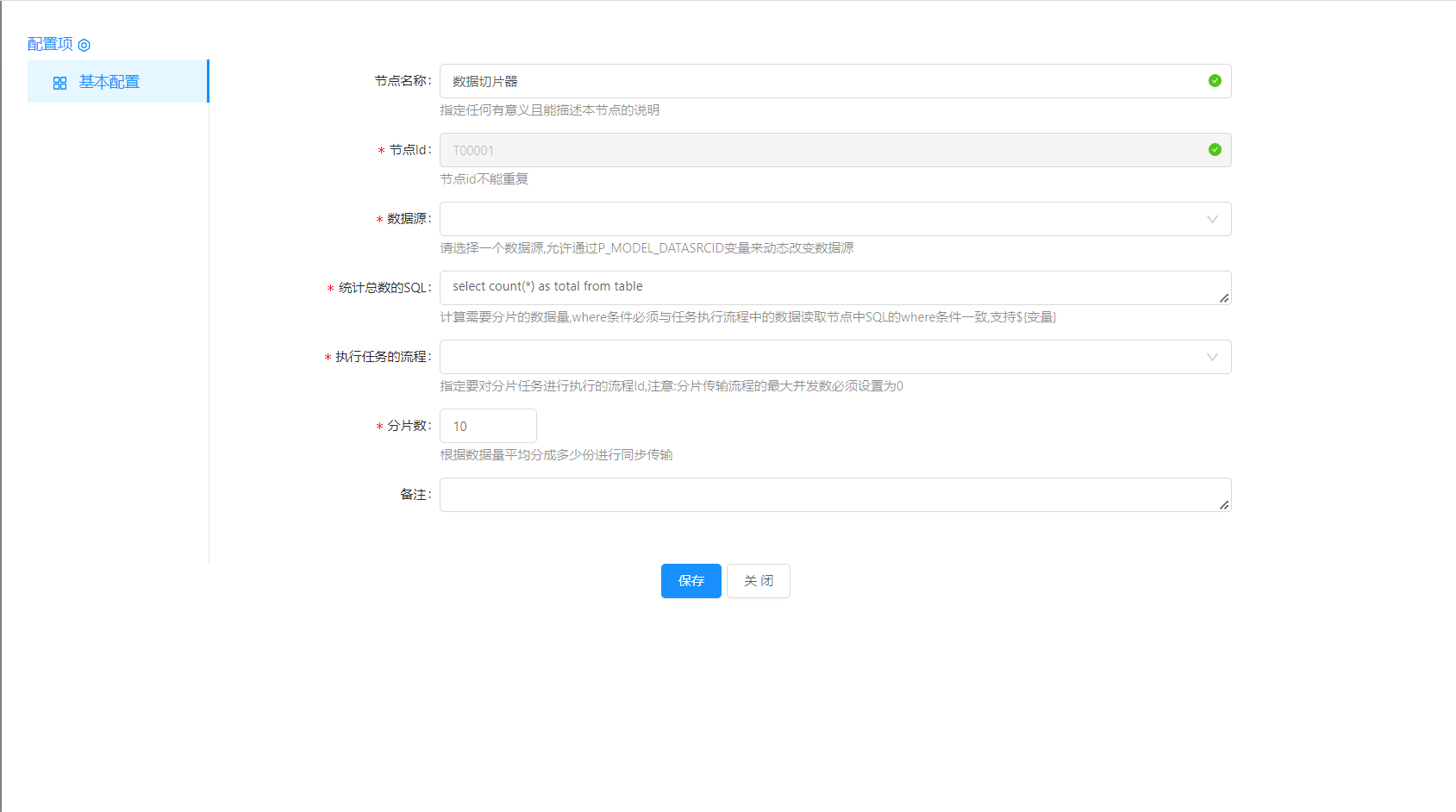Click the resize handle of 备注 textarea
The width and height of the screenshot is (1456, 812).
(1224, 505)
